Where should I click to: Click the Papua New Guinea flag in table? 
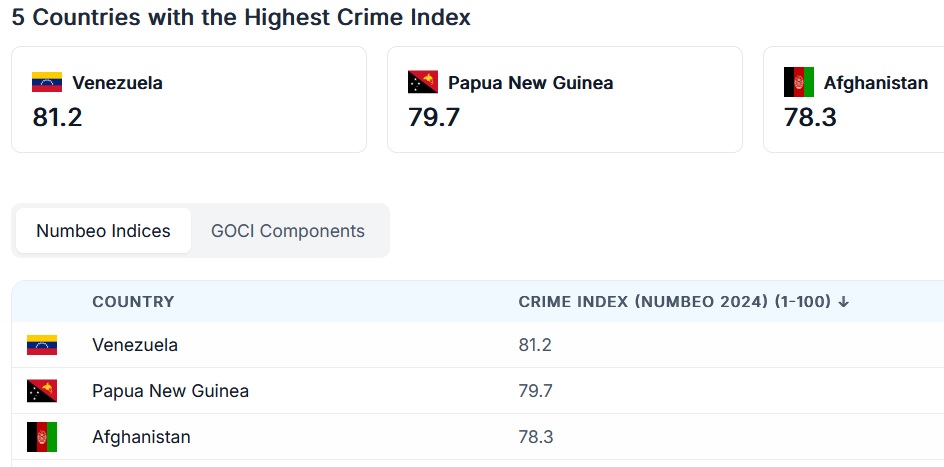(42, 391)
